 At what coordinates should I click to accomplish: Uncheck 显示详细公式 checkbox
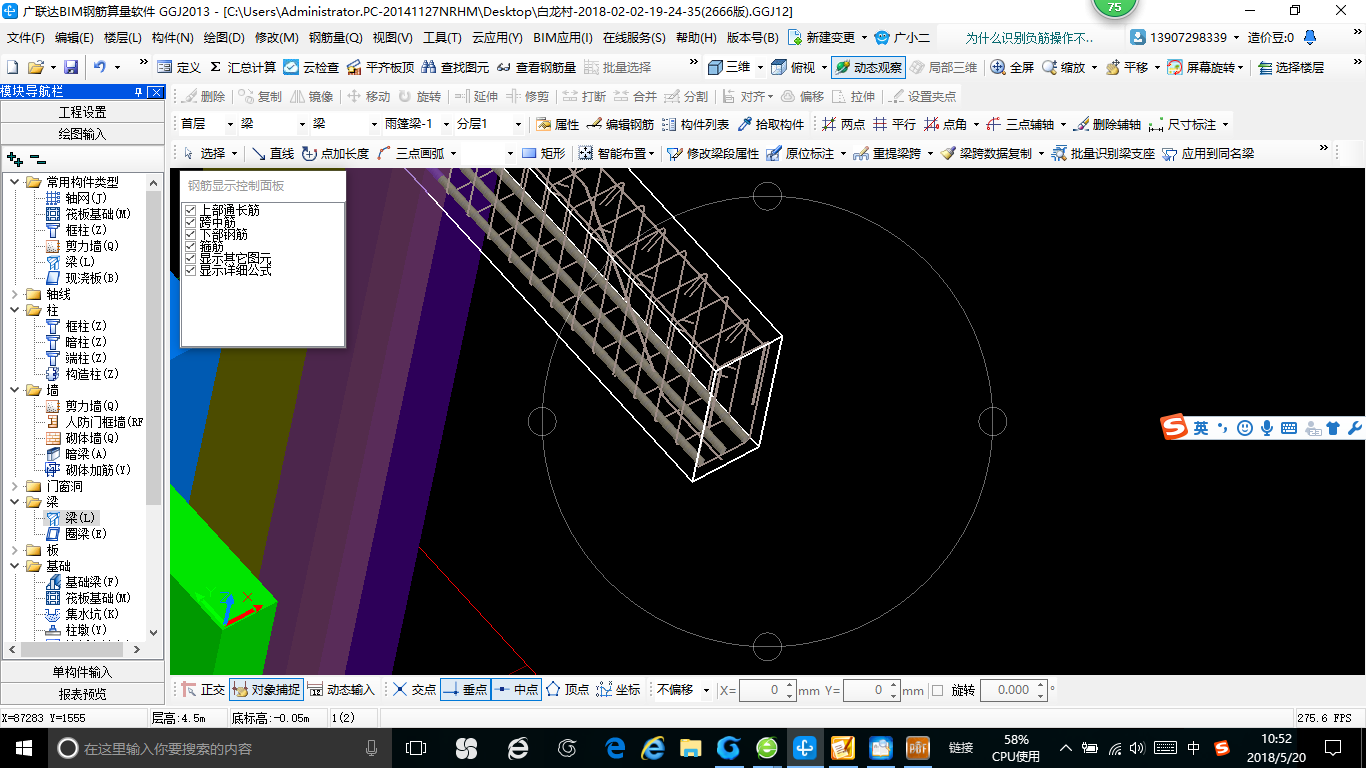click(190, 270)
